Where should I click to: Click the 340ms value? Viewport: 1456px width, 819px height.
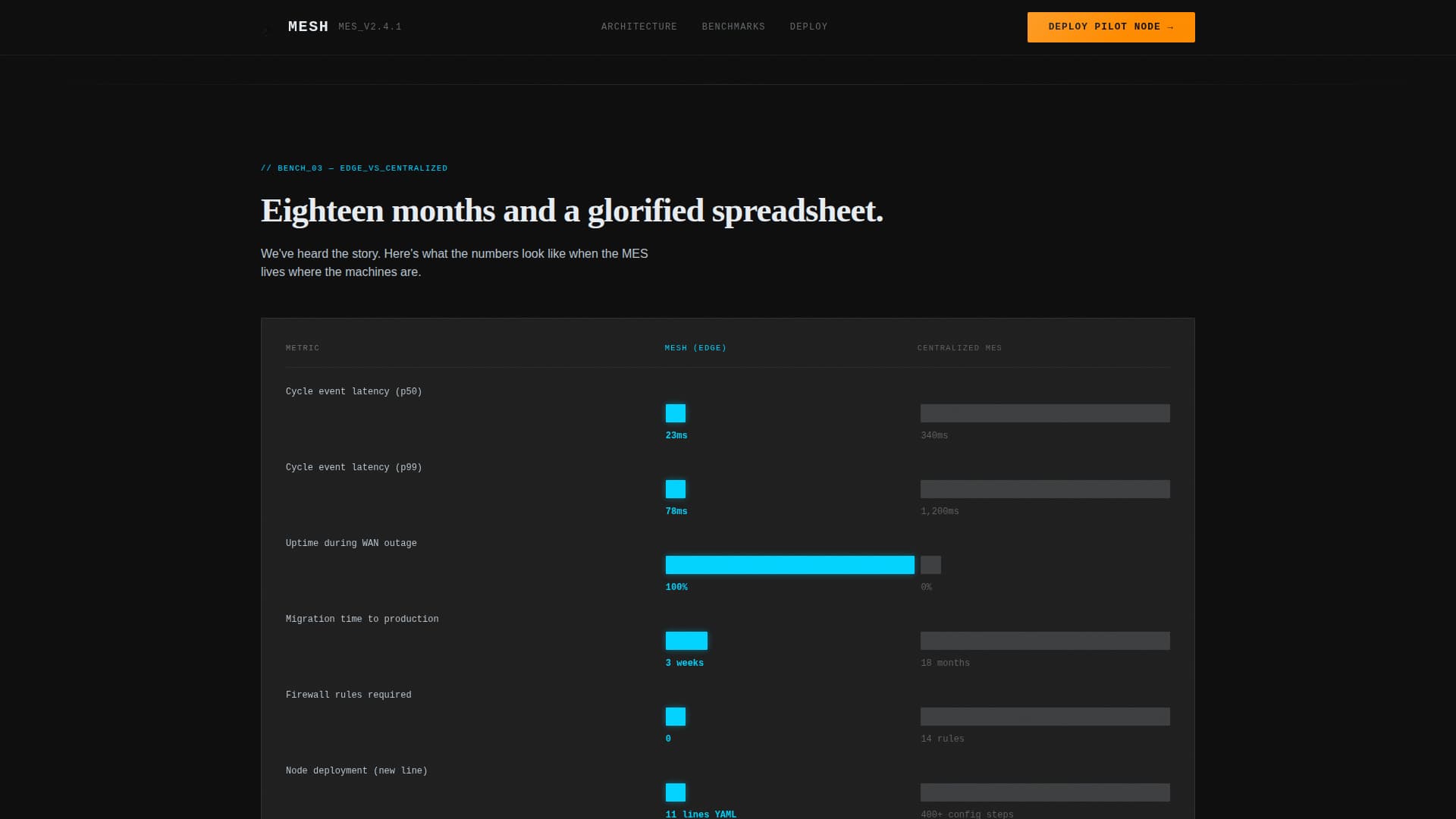click(x=934, y=435)
